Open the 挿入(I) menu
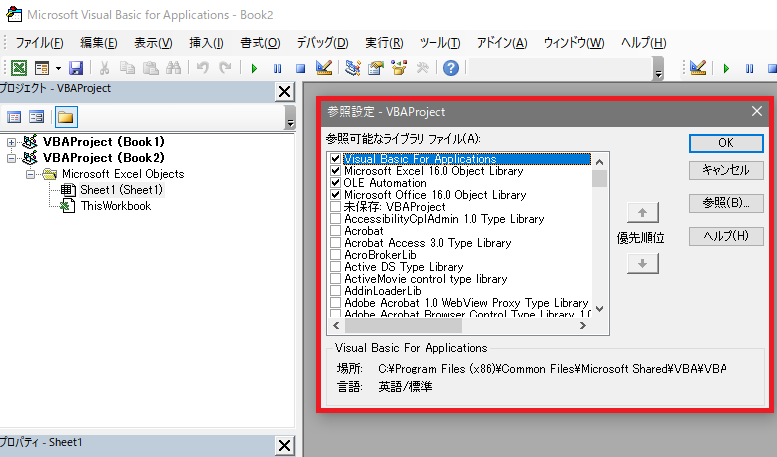This screenshot has height=457, width=777. click(x=206, y=43)
